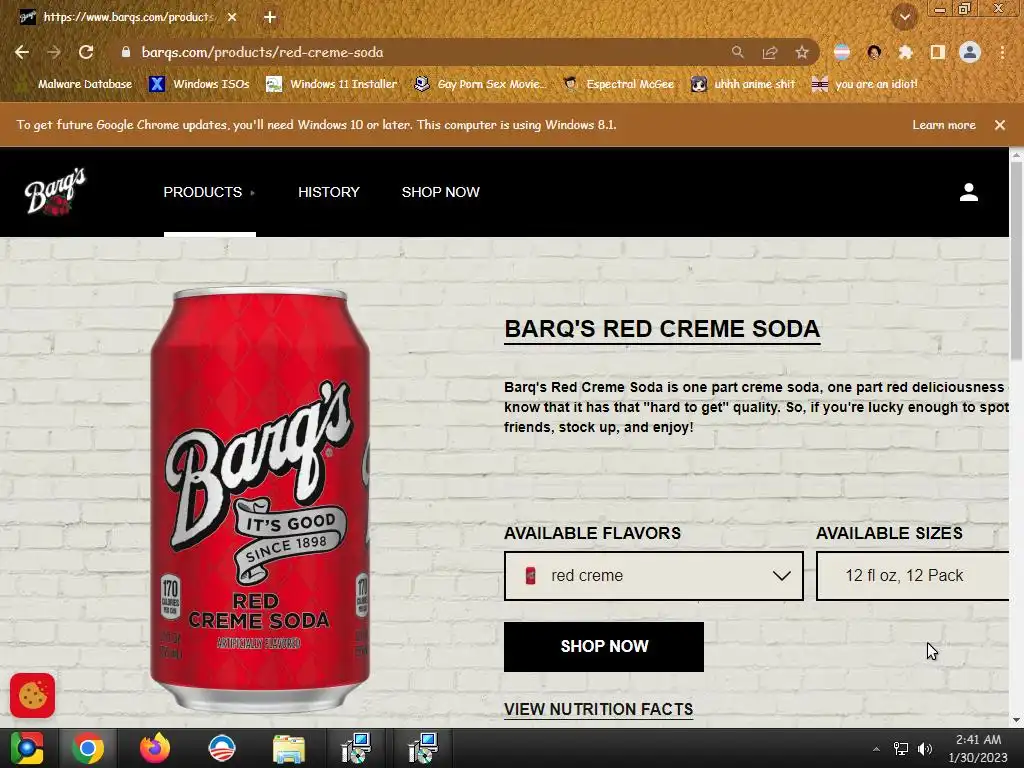The image size is (1024, 768).
Task: Click the network icon in system tray
Action: click(x=901, y=749)
